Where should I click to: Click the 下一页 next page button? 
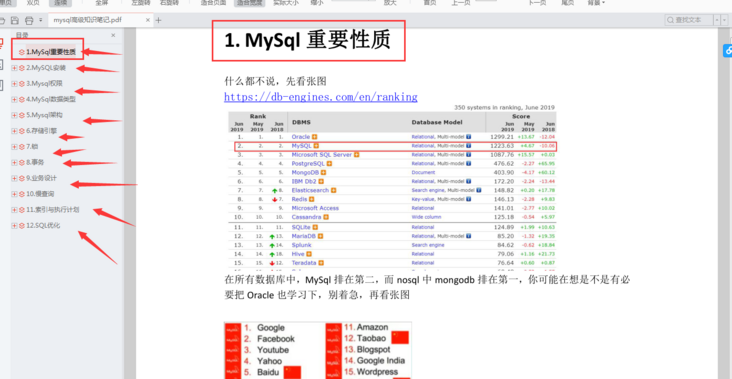537,2
